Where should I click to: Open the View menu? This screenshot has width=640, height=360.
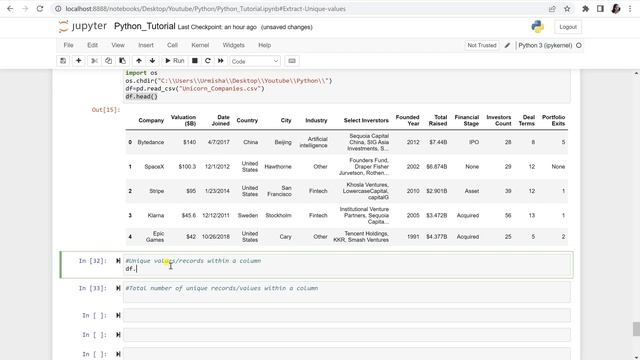pos(118,45)
